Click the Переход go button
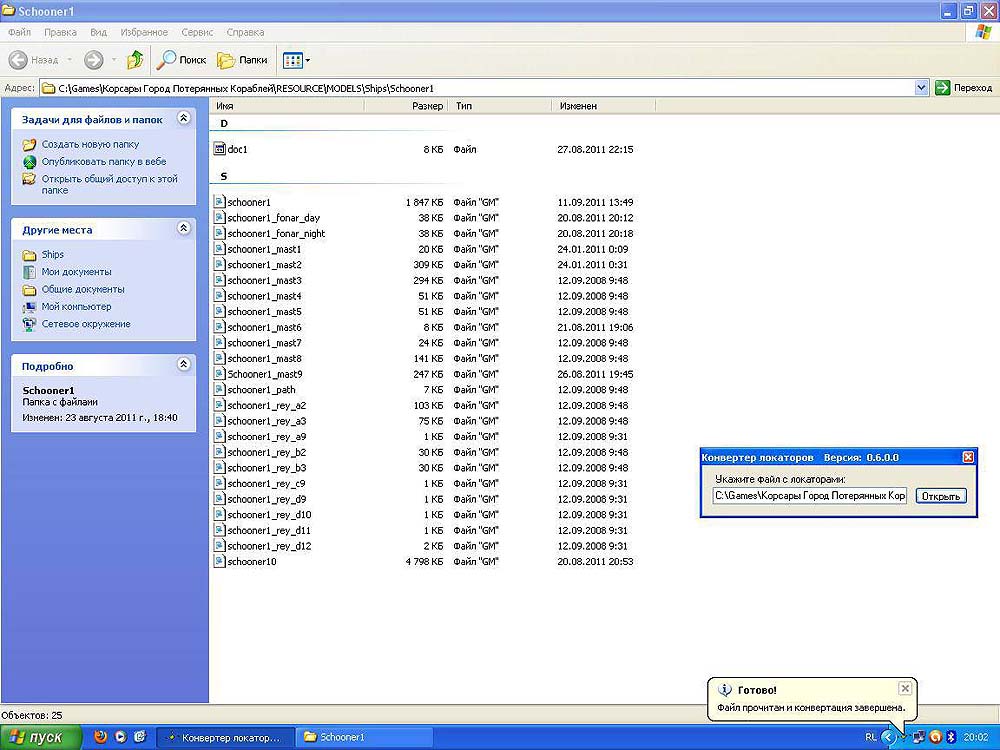 click(963, 88)
